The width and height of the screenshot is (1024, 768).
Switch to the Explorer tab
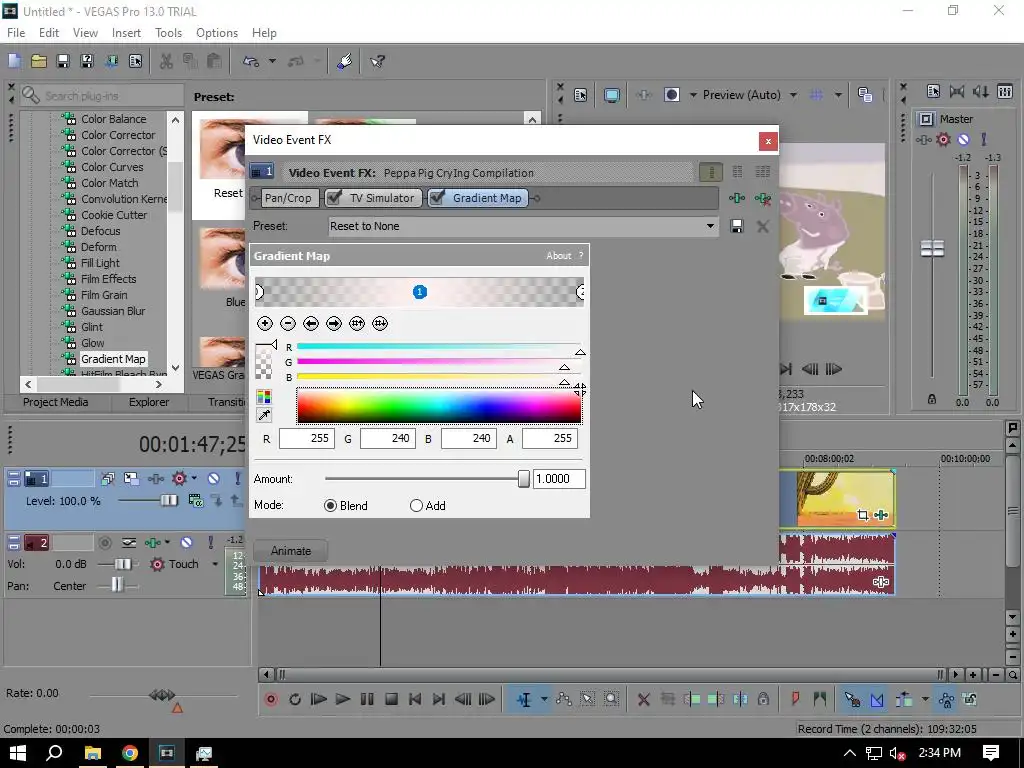(149, 402)
